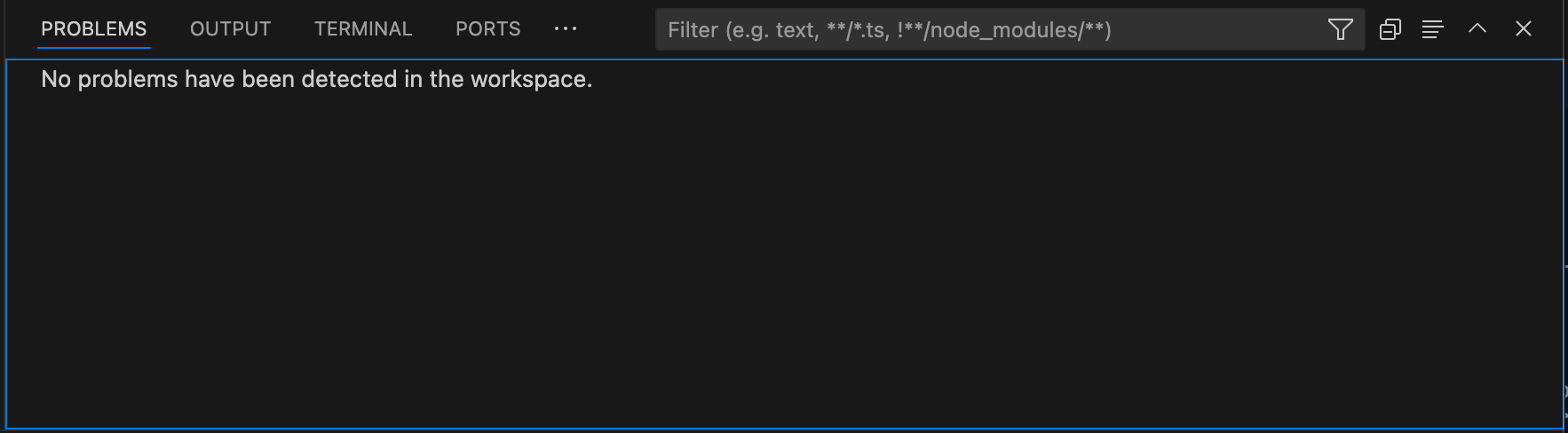The image size is (1568, 433).
Task: Switch to the Problems tab
Action: [94, 29]
